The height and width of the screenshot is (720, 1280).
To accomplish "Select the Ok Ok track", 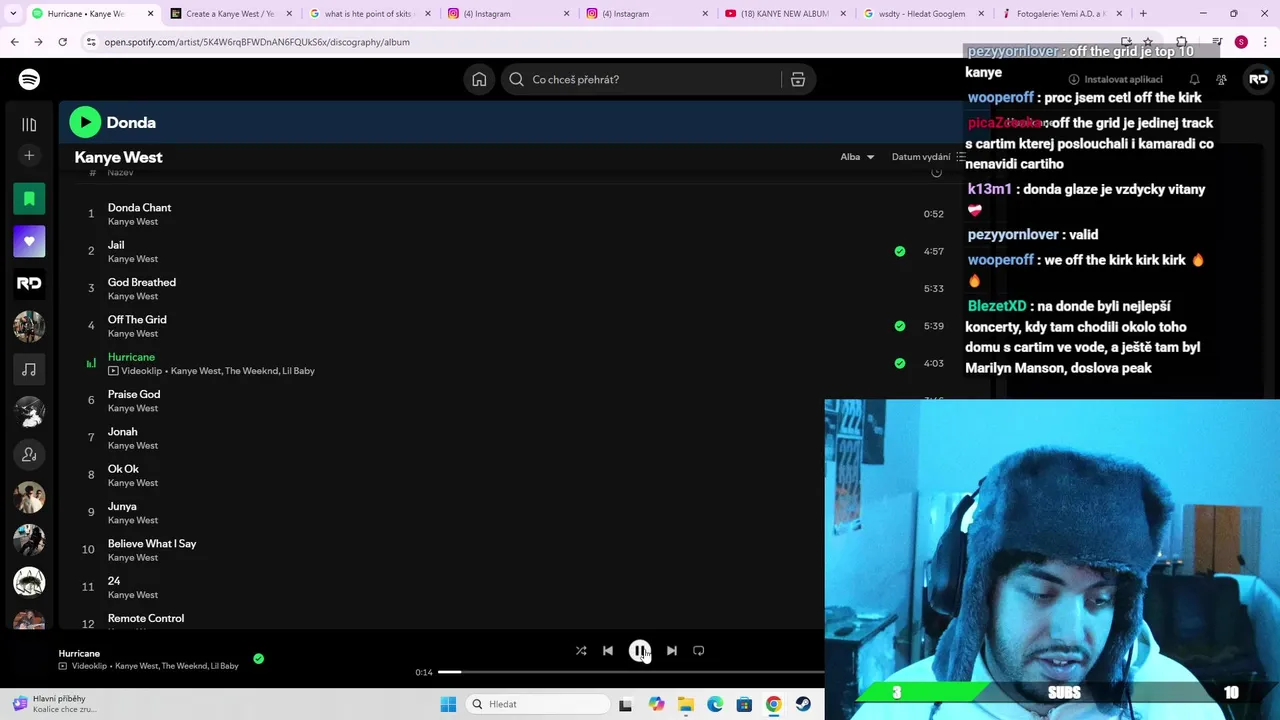I will click(x=123, y=469).
